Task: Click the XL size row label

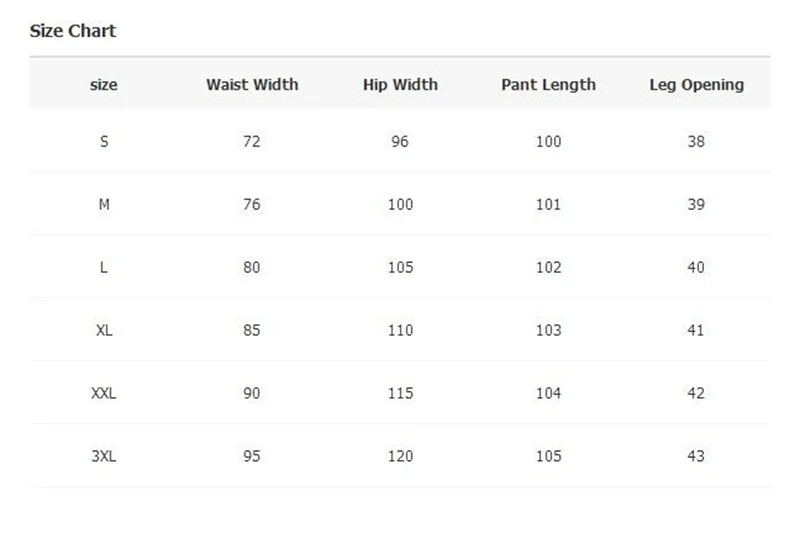Action: pyautogui.click(x=104, y=331)
